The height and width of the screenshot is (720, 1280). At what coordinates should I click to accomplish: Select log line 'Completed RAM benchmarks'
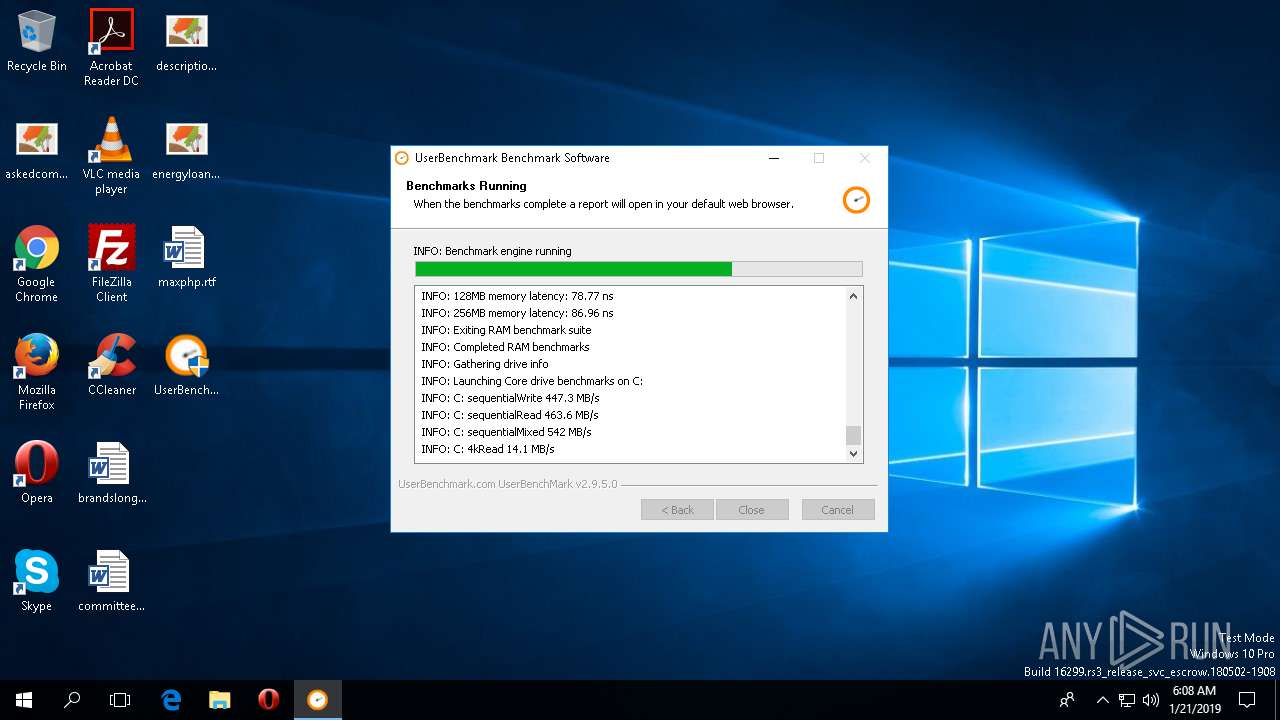(x=505, y=347)
